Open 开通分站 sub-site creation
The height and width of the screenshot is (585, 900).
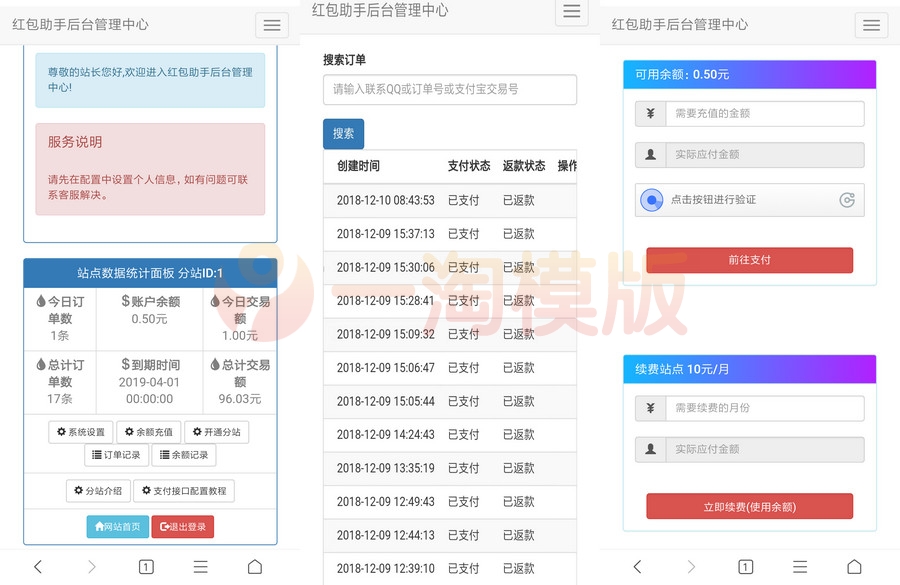point(216,432)
